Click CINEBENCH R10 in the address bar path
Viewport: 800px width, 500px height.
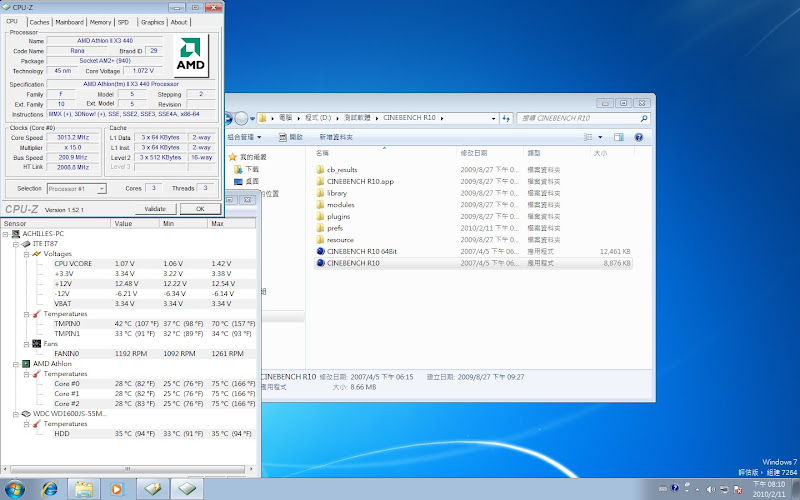(409, 118)
